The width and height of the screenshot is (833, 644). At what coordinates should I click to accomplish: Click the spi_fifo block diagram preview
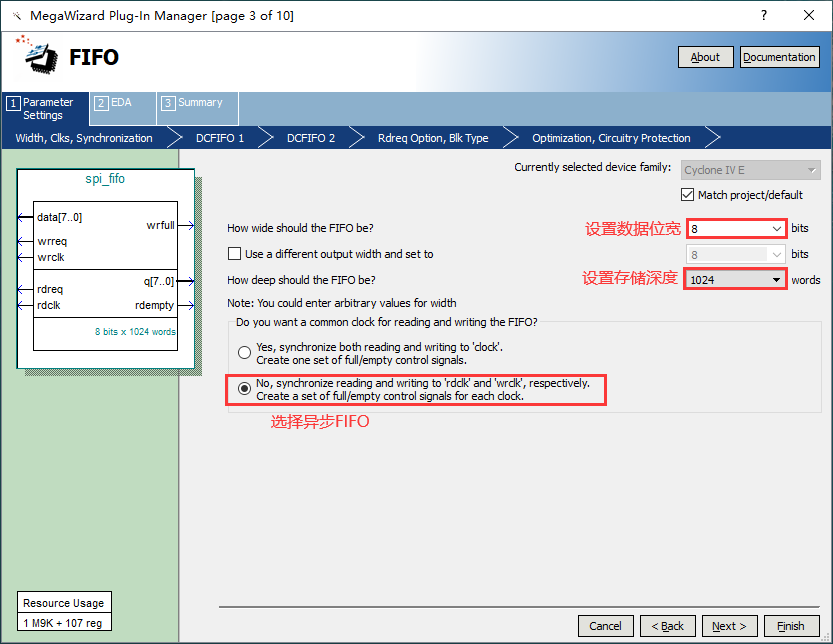point(105,270)
